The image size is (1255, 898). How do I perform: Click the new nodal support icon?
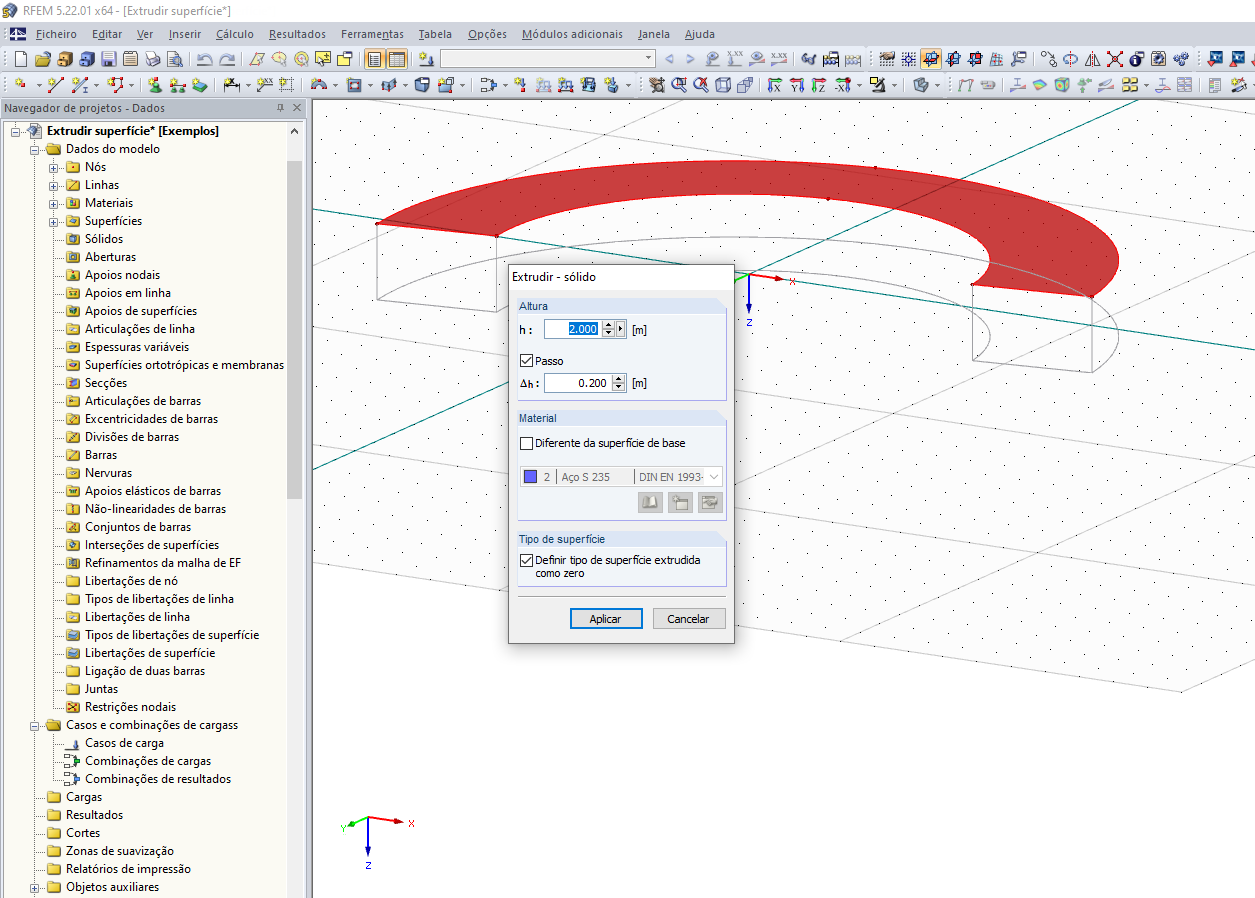click(x=154, y=85)
